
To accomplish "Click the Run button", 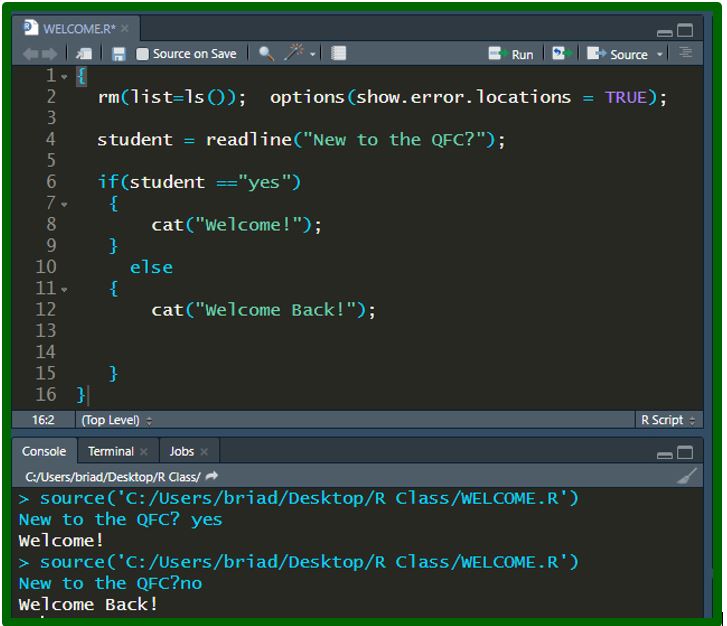I will click(511, 54).
